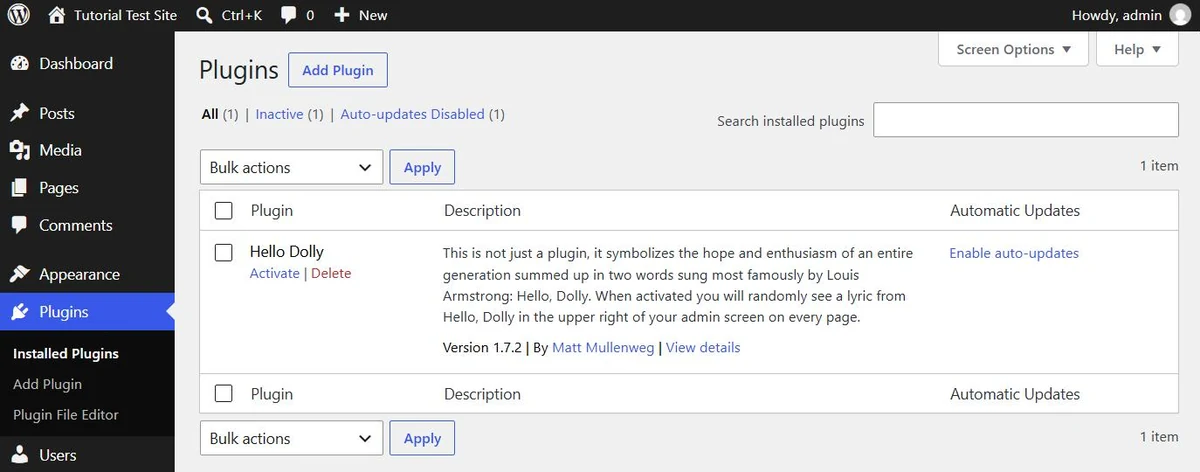Click the Hello Dolly plugin name
Image resolution: width=1200 pixels, height=472 pixels.
click(x=287, y=251)
